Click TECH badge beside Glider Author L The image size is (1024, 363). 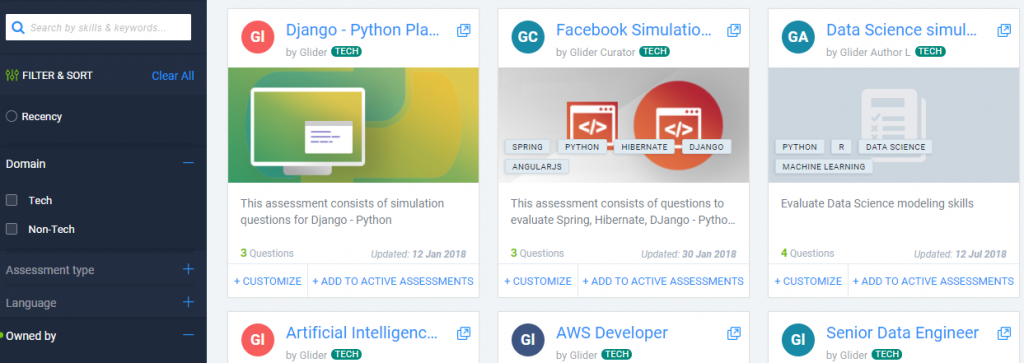pos(930,52)
